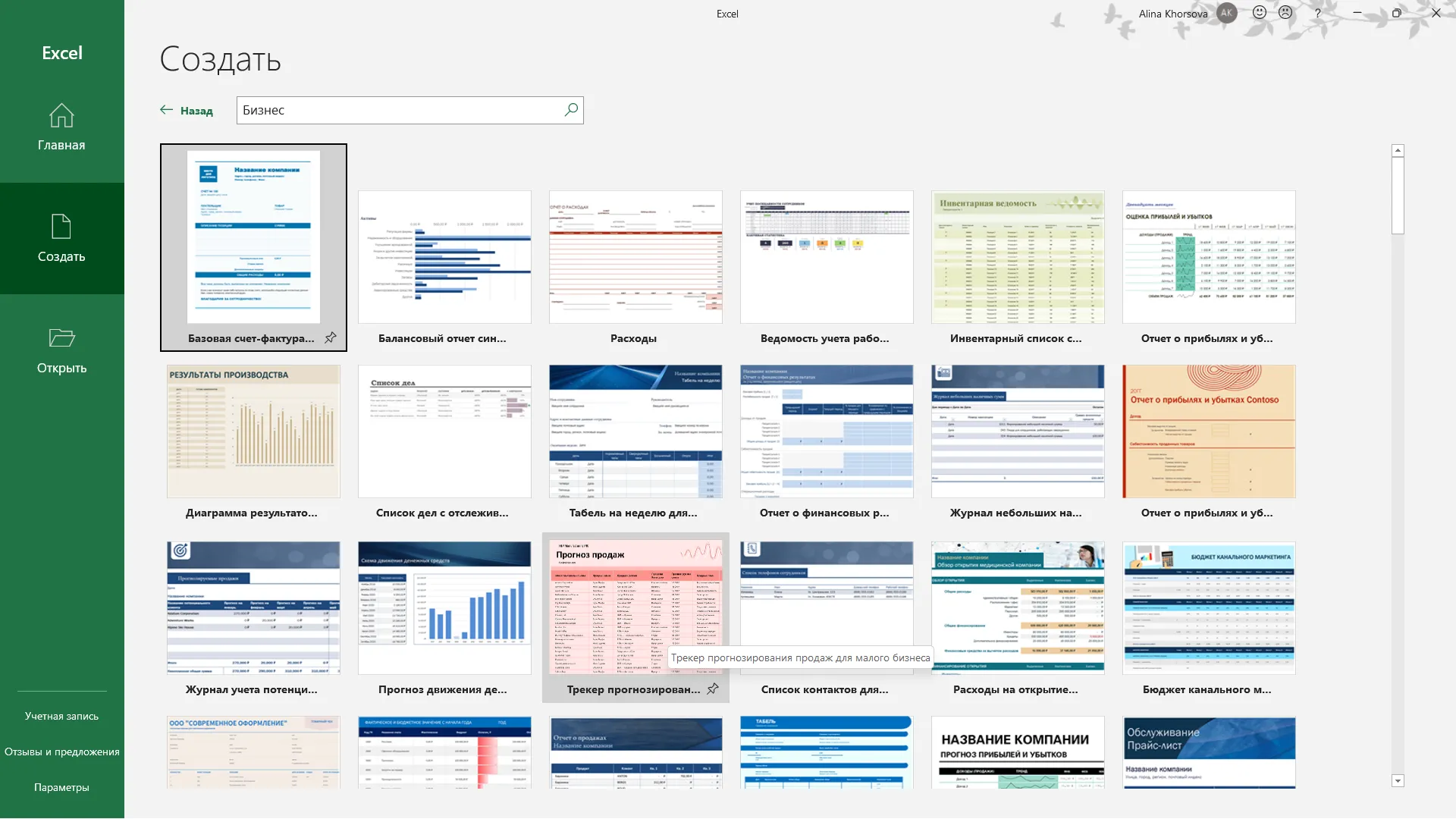The width and height of the screenshot is (1456, 819).
Task: Open Contoso profit and loss template
Action: tap(1209, 431)
